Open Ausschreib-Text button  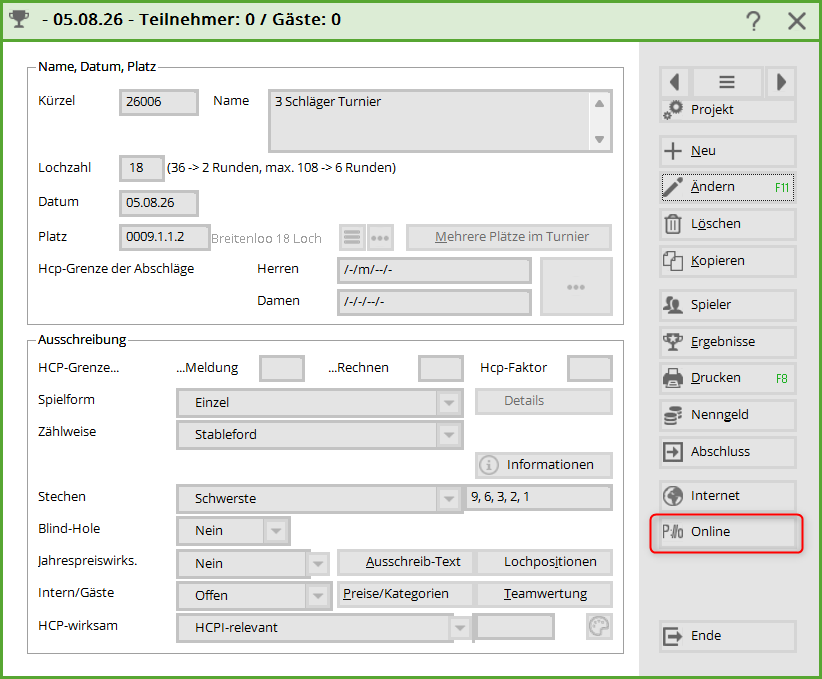pyautogui.click(x=407, y=562)
